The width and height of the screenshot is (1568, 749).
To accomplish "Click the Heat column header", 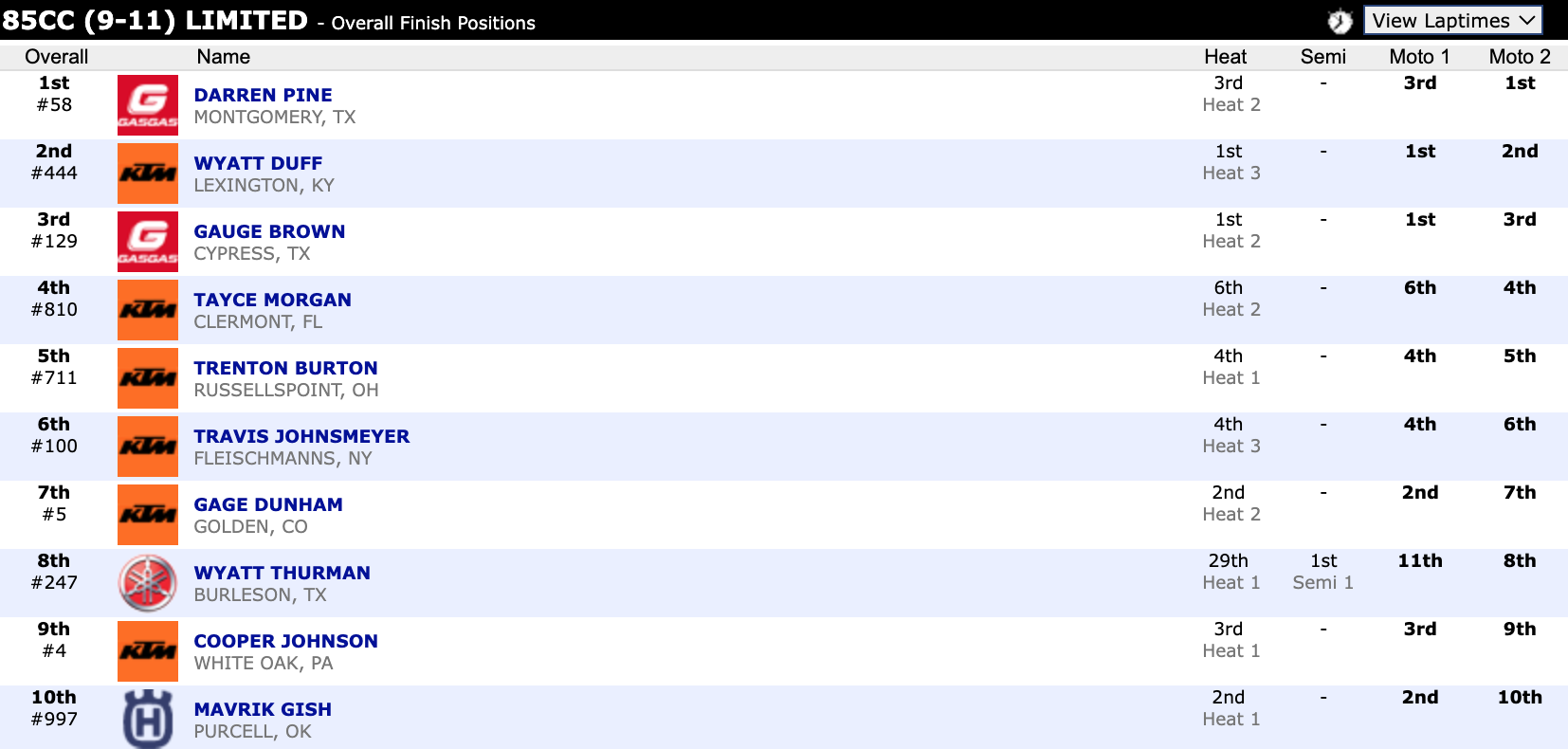I will [1225, 57].
